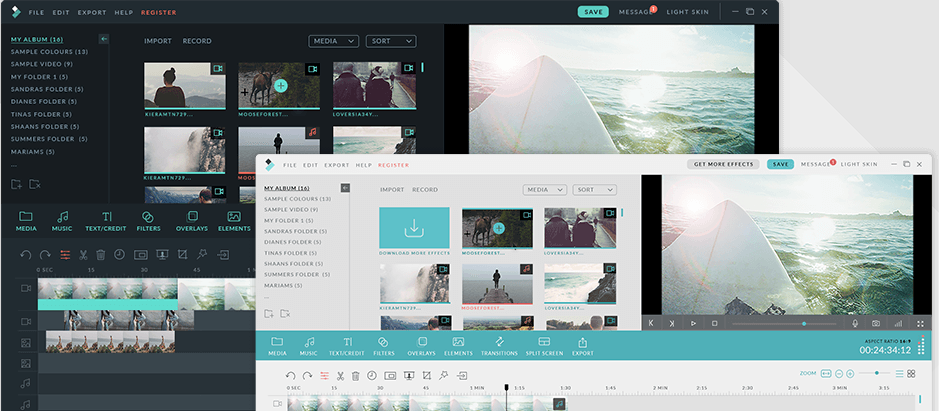Click the arrow-into-box import icon in the light window
The height and width of the screenshot is (412, 939).
[462, 376]
